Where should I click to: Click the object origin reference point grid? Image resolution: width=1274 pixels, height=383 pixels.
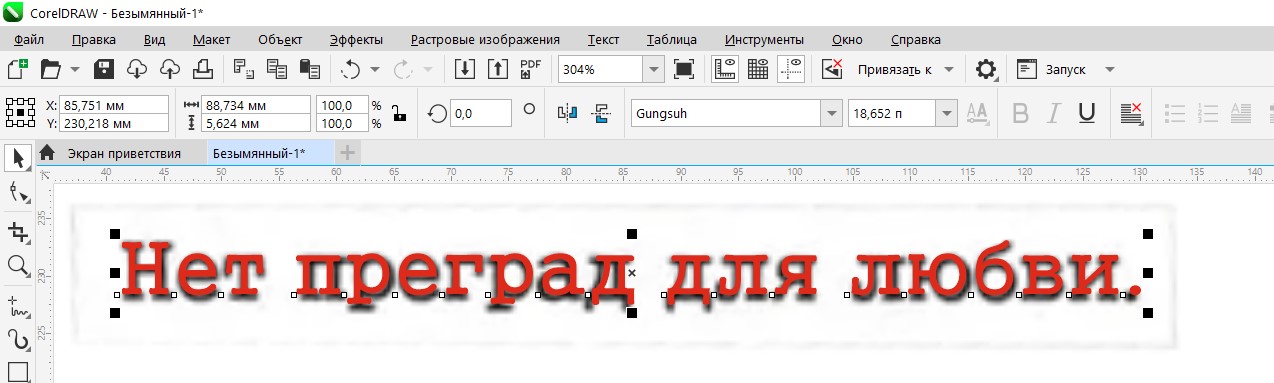click(20, 113)
